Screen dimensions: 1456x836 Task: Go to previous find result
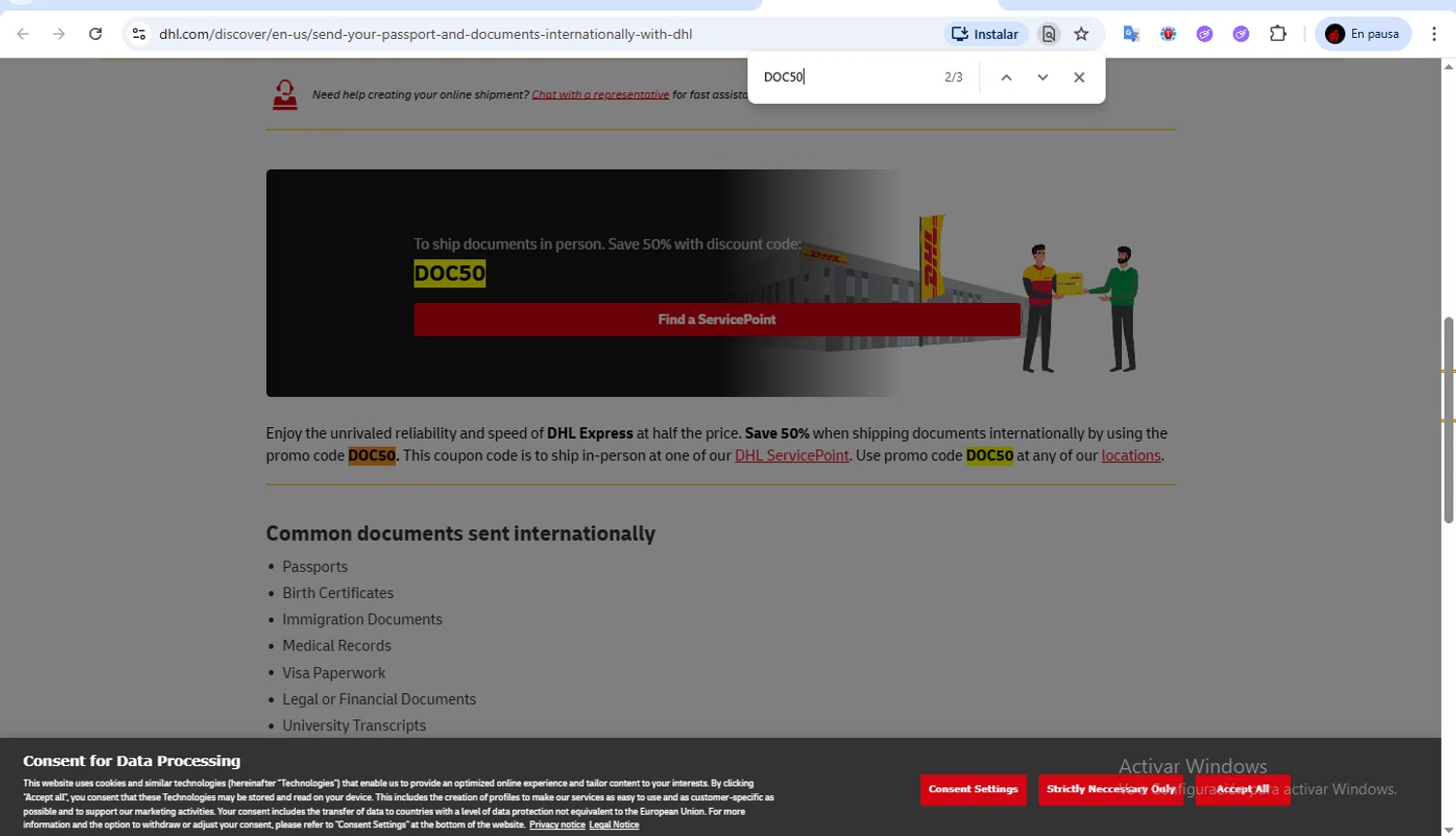[1007, 77]
